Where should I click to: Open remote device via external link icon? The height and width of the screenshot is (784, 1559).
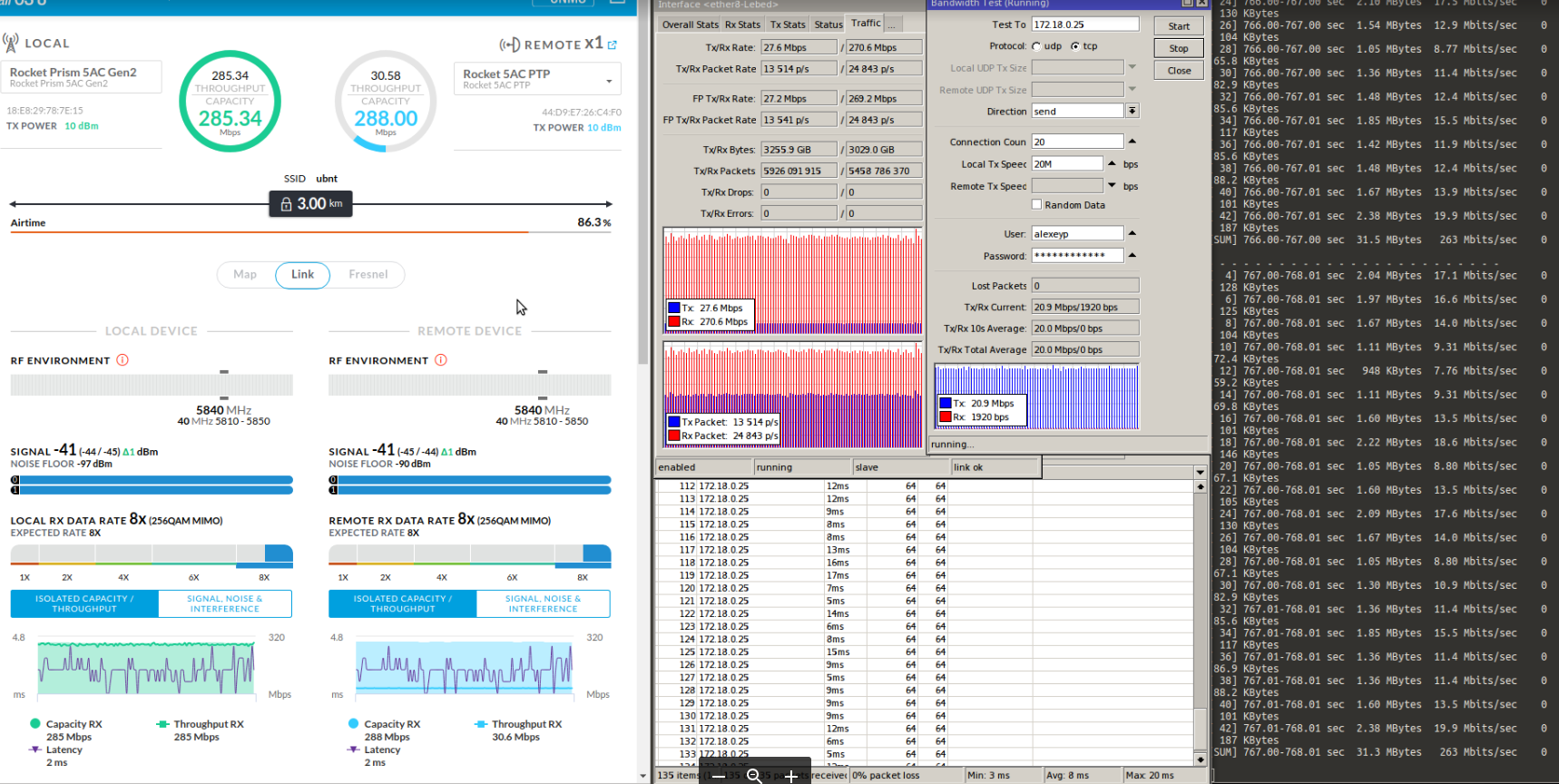[613, 44]
